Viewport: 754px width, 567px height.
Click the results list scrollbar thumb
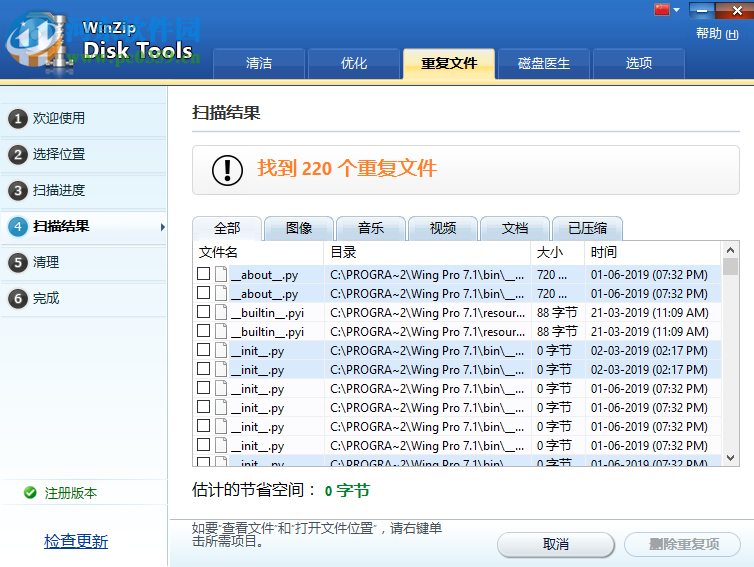[x=730, y=266]
